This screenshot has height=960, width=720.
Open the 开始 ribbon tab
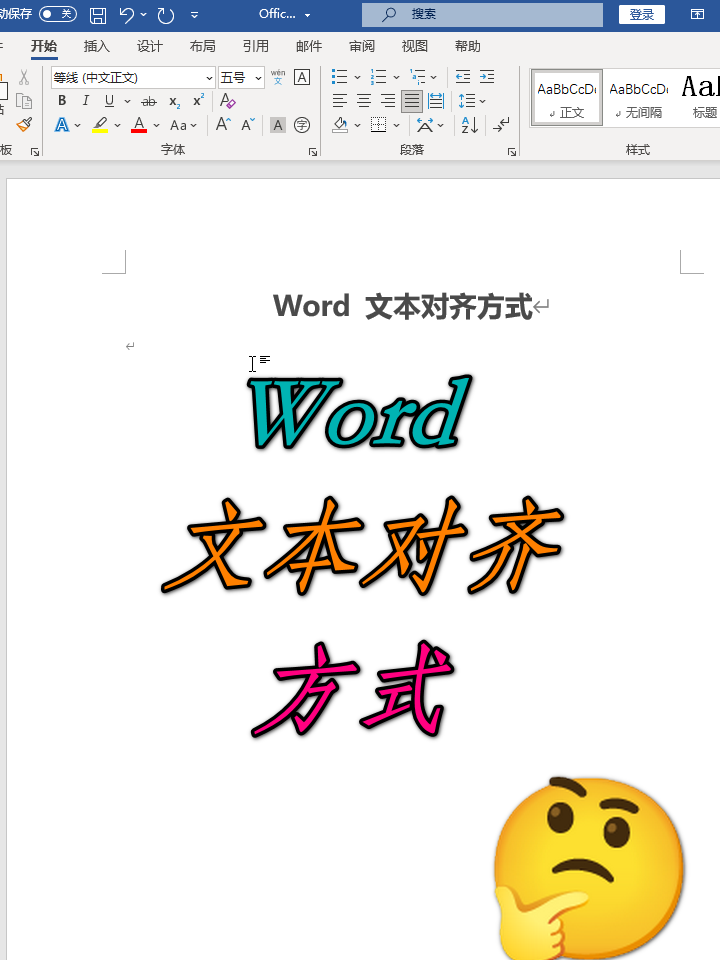point(44,46)
